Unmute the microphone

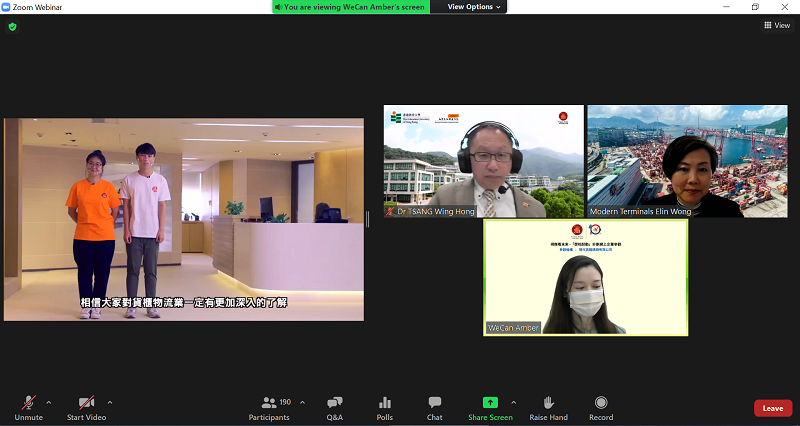click(x=28, y=407)
